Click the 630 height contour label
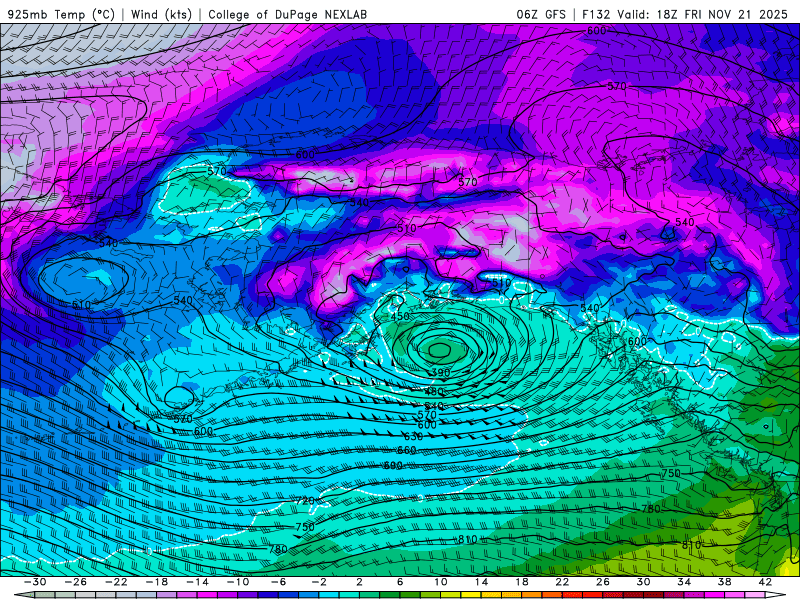Screen dimensions: 800x600 pyautogui.click(x=413, y=437)
